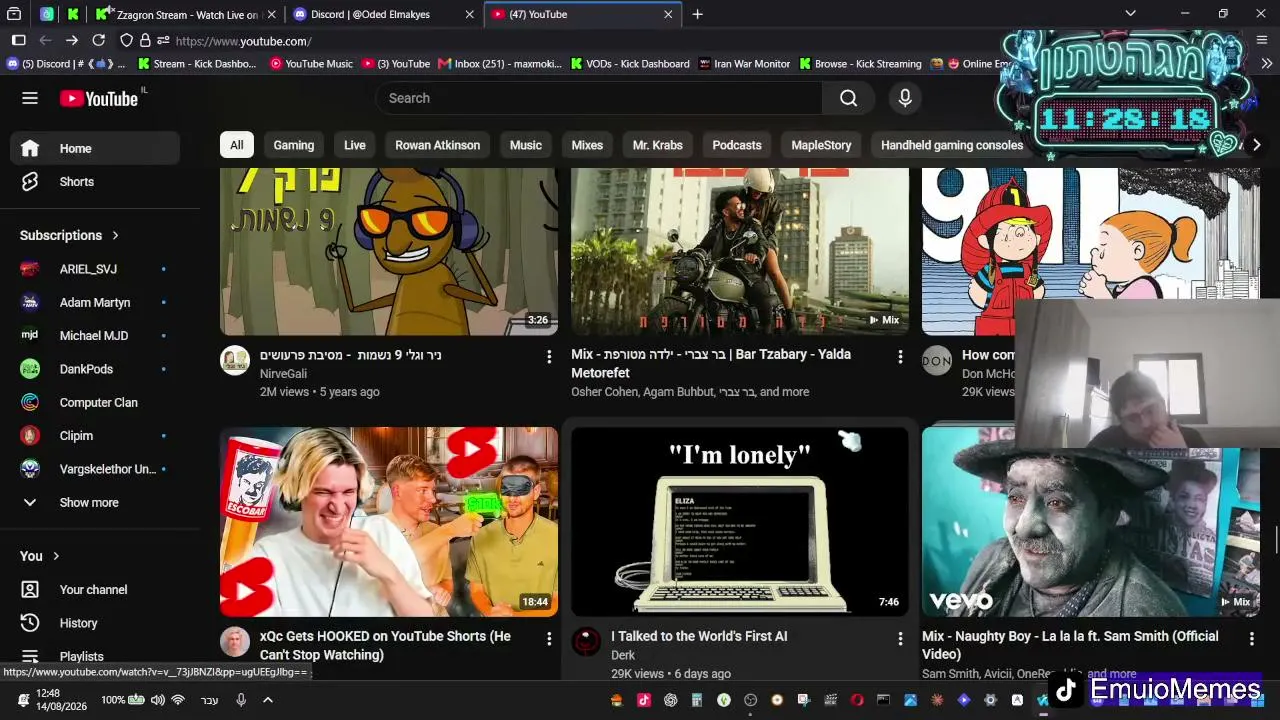Open options for the NirveGali video
The image size is (1280, 720).
(x=549, y=356)
